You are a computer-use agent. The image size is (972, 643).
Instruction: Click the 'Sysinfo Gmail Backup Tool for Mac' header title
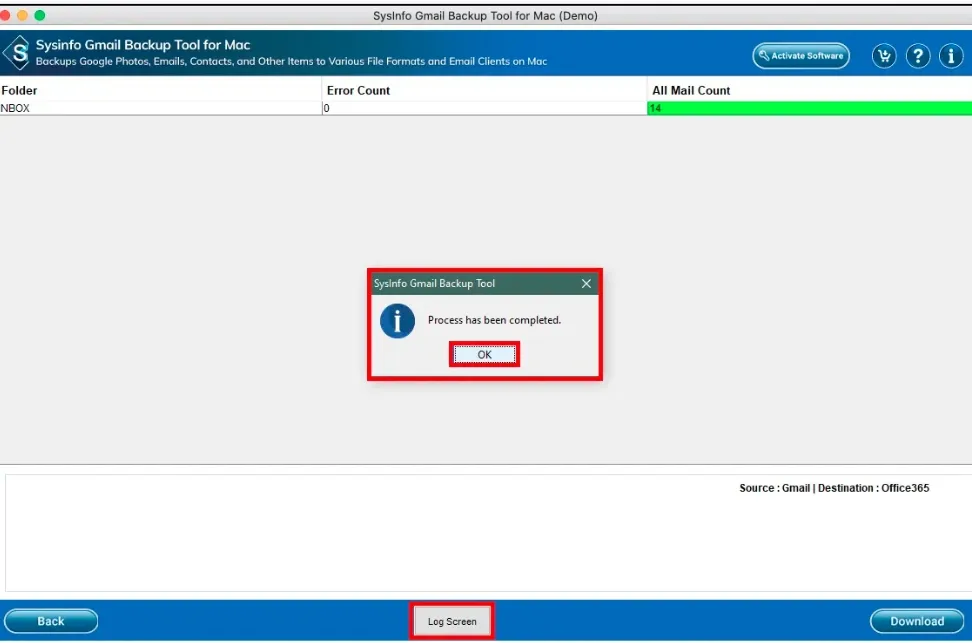(x=143, y=45)
